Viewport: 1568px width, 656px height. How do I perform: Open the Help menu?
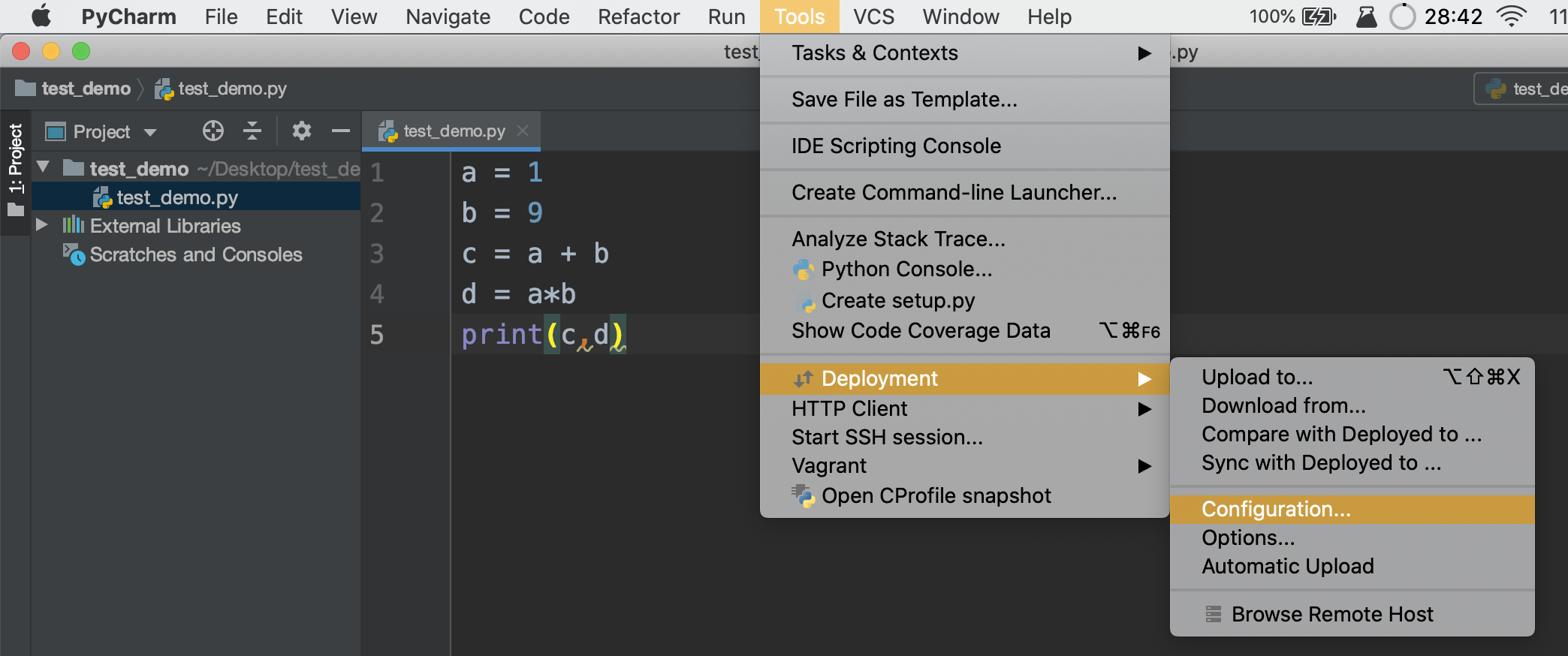[x=1049, y=17]
